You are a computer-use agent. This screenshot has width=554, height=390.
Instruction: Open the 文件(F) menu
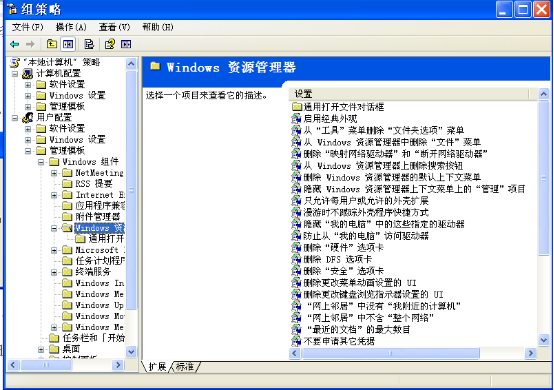coord(28,27)
